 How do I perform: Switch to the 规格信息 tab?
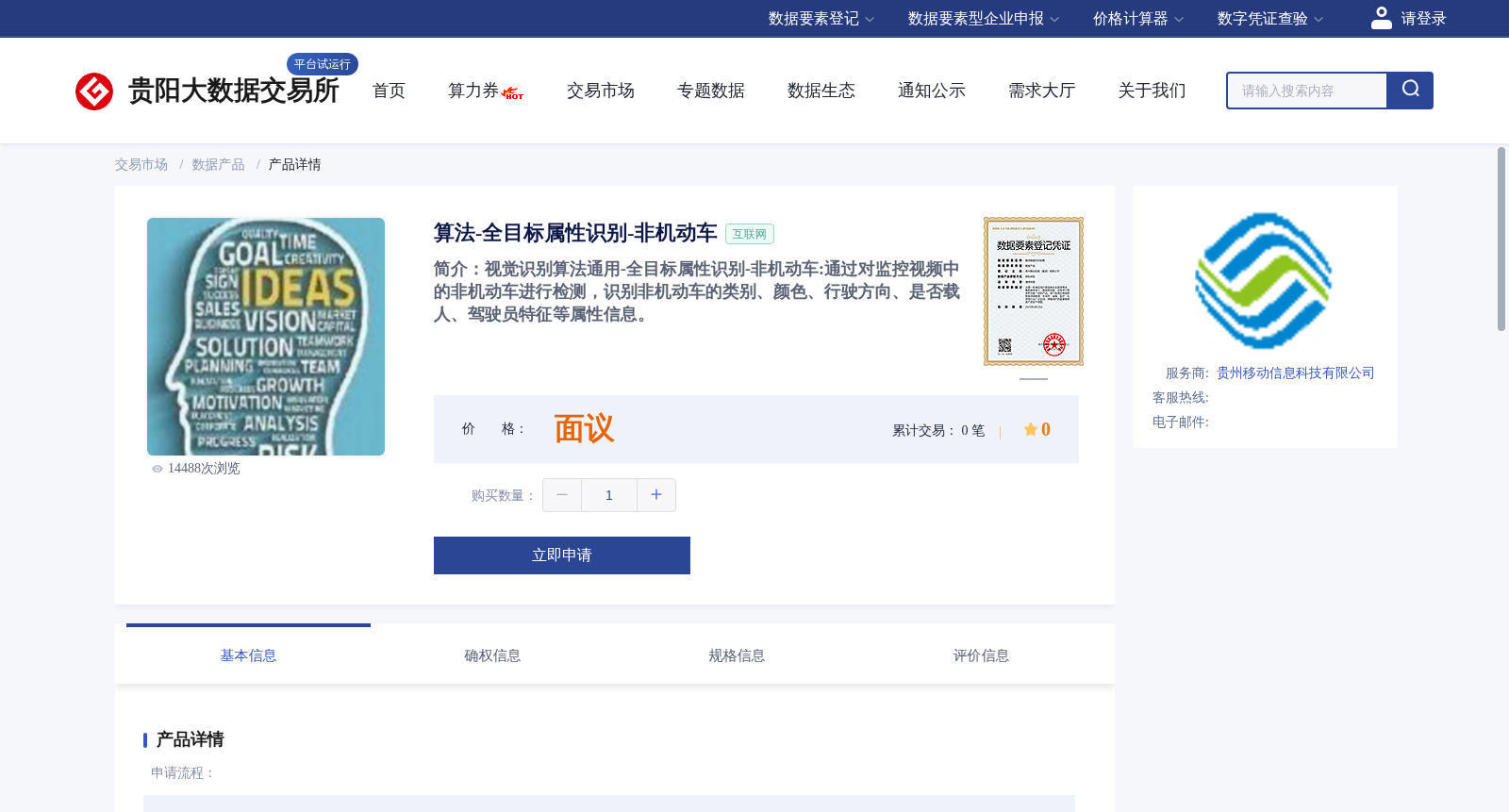(737, 655)
